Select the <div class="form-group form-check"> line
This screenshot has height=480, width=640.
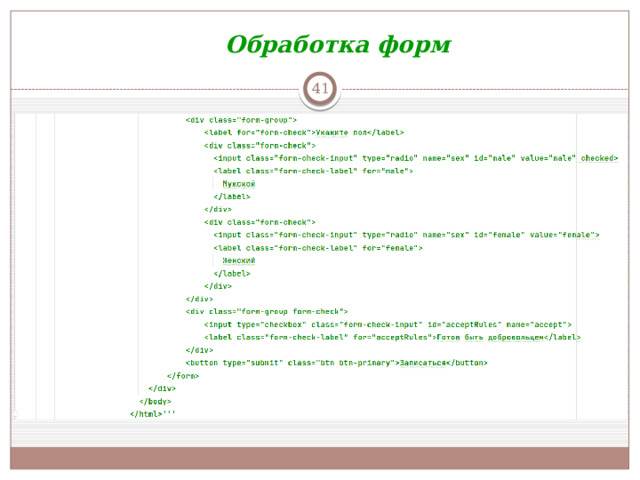click(267, 312)
